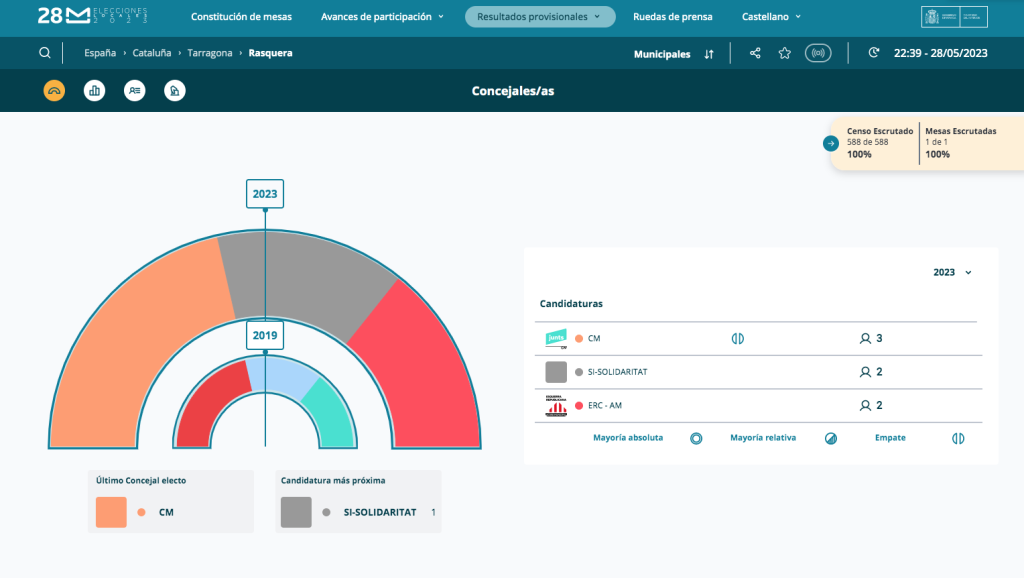1024x578 pixels.
Task: Click SI-SOLIDARITAT under Candidatura más próxima
Action: [x=379, y=513]
